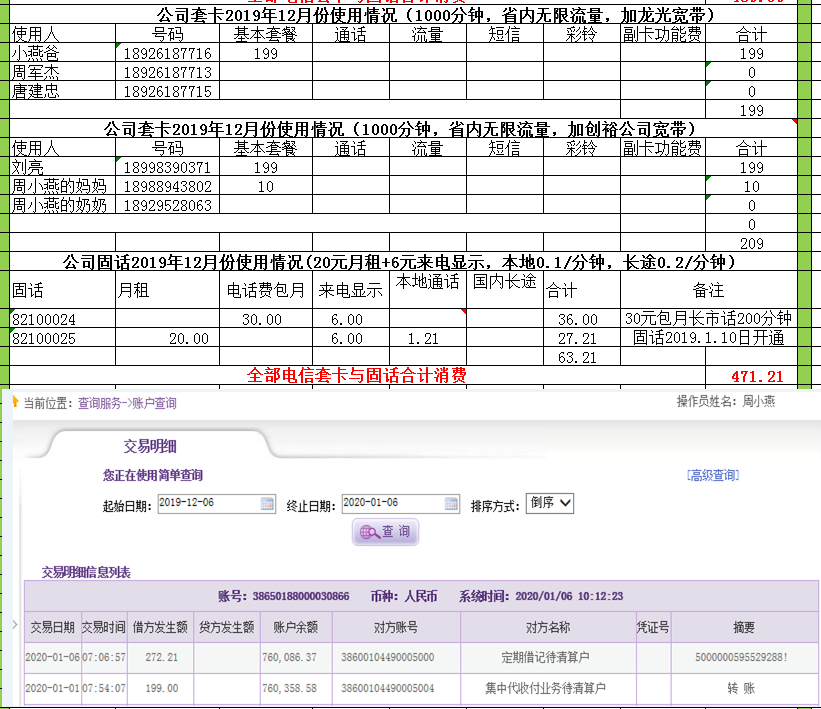This screenshot has width=821, height=709.
Task: Open the calendar picker for 终止日期
Action: (x=451, y=504)
